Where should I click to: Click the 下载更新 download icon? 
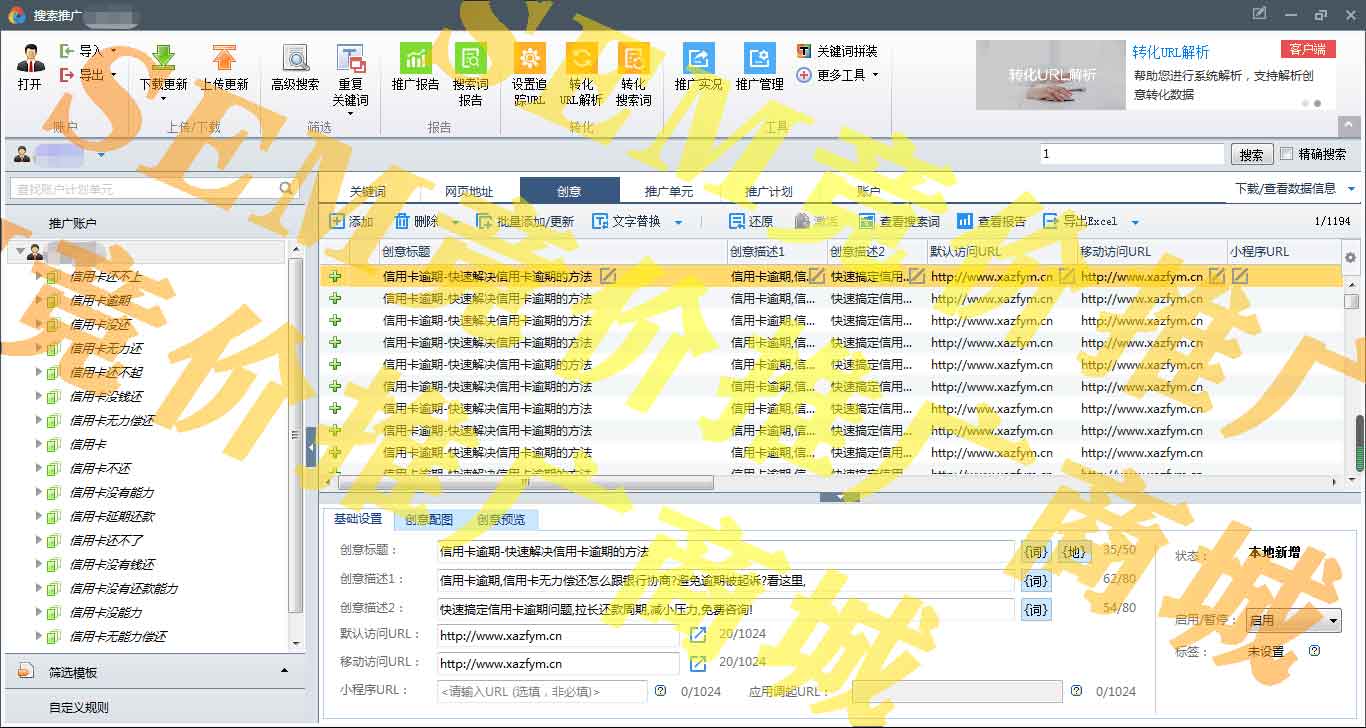(163, 59)
